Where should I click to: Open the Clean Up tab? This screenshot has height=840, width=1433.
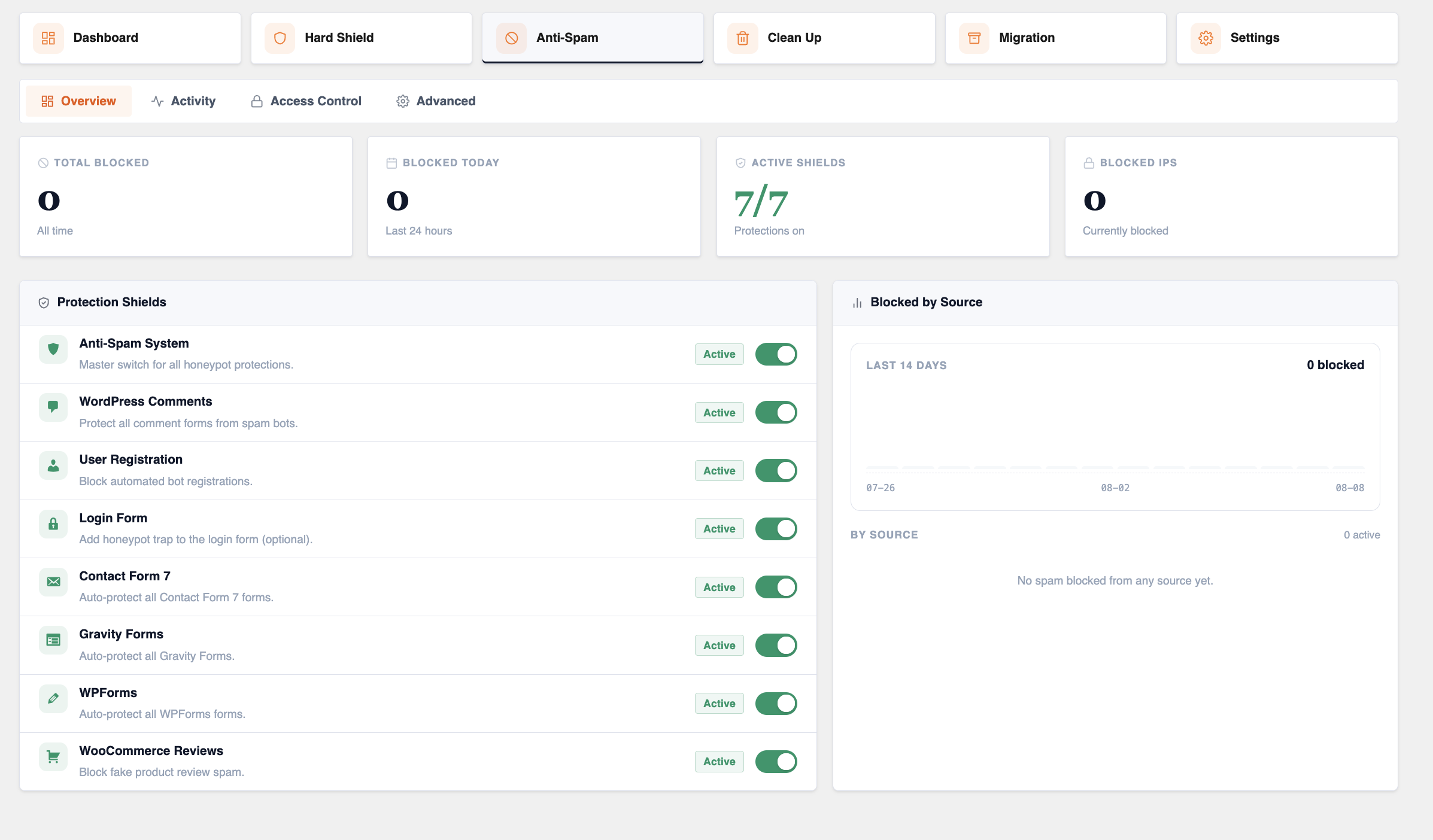point(824,38)
